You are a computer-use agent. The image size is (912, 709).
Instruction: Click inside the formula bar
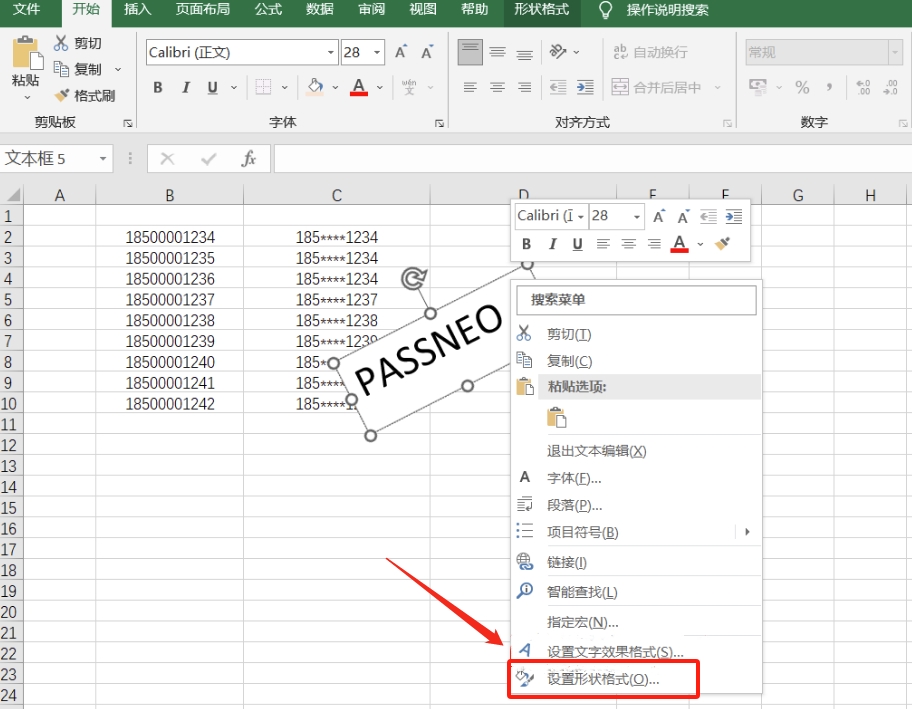pos(592,159)
